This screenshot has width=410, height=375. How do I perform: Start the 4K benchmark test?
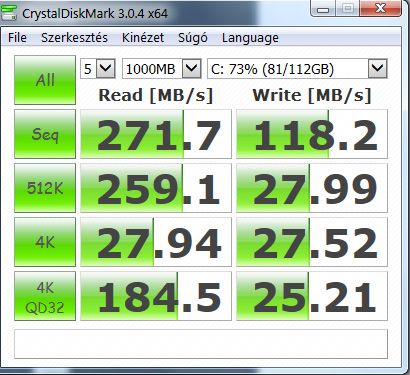pyautogui.click(x=45, y=242)
